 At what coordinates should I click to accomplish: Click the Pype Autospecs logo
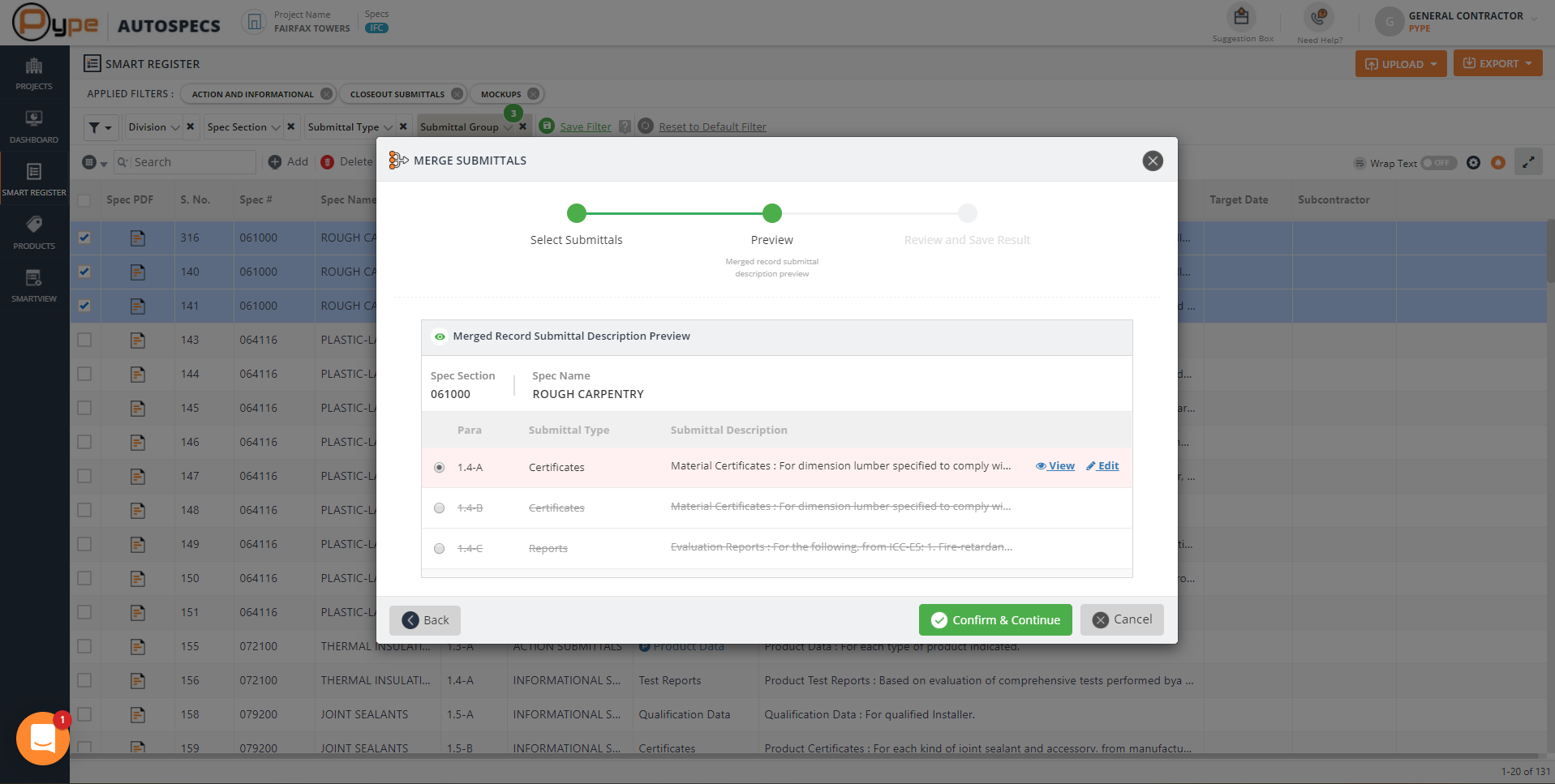click(x=116, y=23)
